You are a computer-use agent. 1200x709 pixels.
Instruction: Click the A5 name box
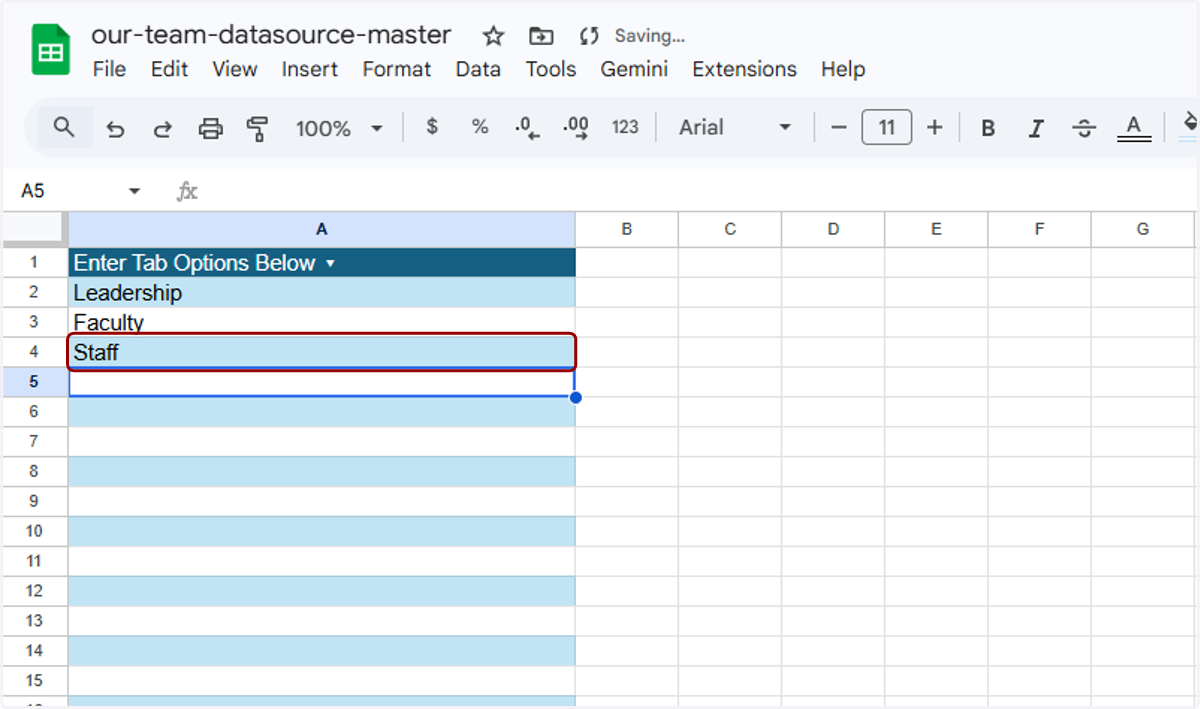coord(33,190)
